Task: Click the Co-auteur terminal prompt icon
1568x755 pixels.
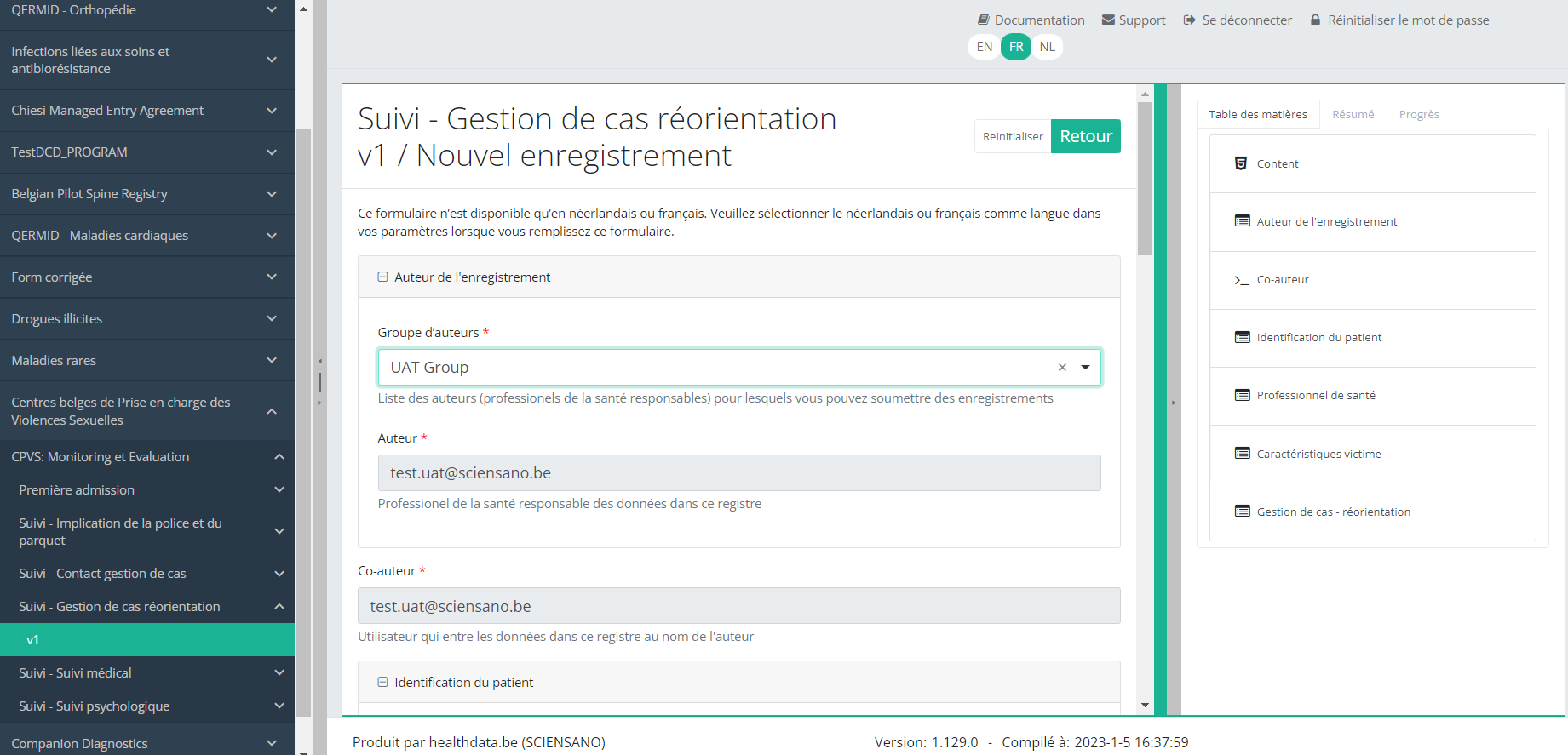Action: tap(1242, 280)
